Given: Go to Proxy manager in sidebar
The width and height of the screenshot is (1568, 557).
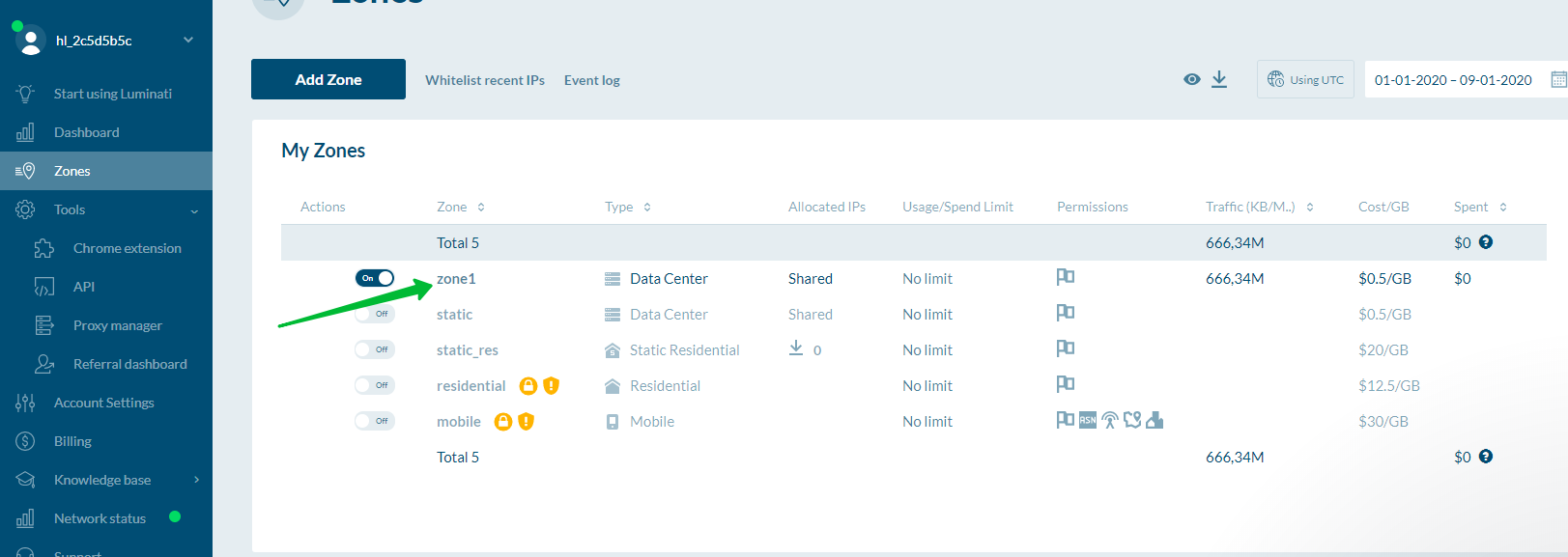Looking at the screenshot, I should pos(117,325).
